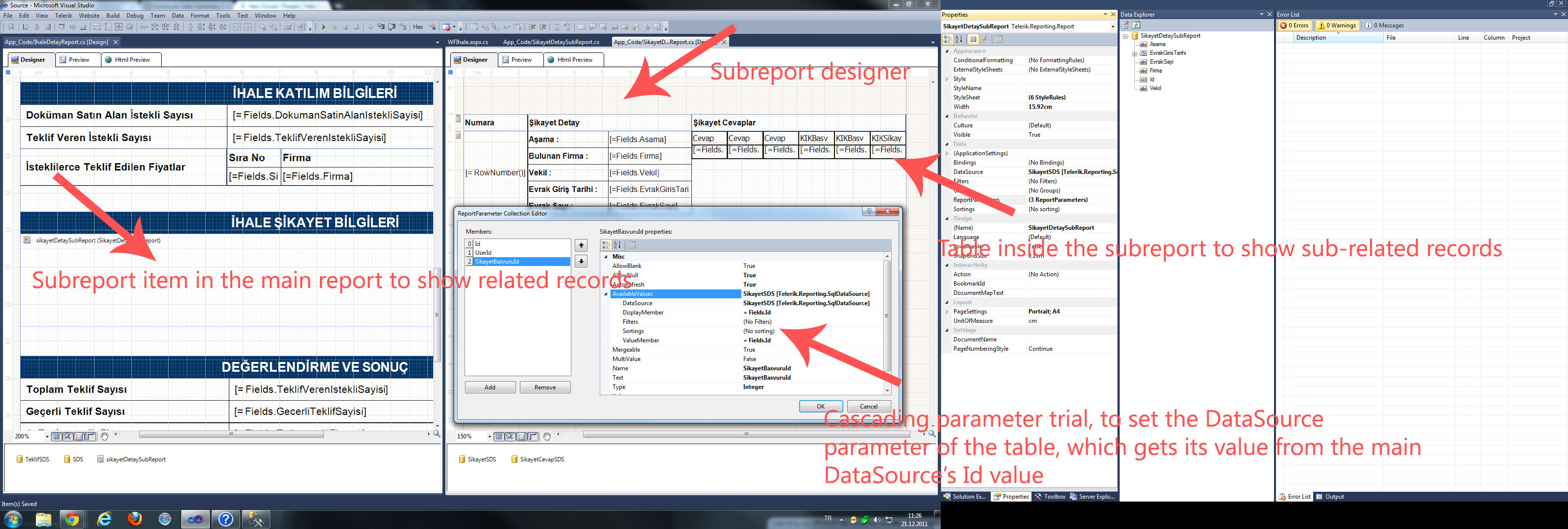Click the Add button in Collection Editor
This screenshot has width=1568, height=529.
click(490, 387)
